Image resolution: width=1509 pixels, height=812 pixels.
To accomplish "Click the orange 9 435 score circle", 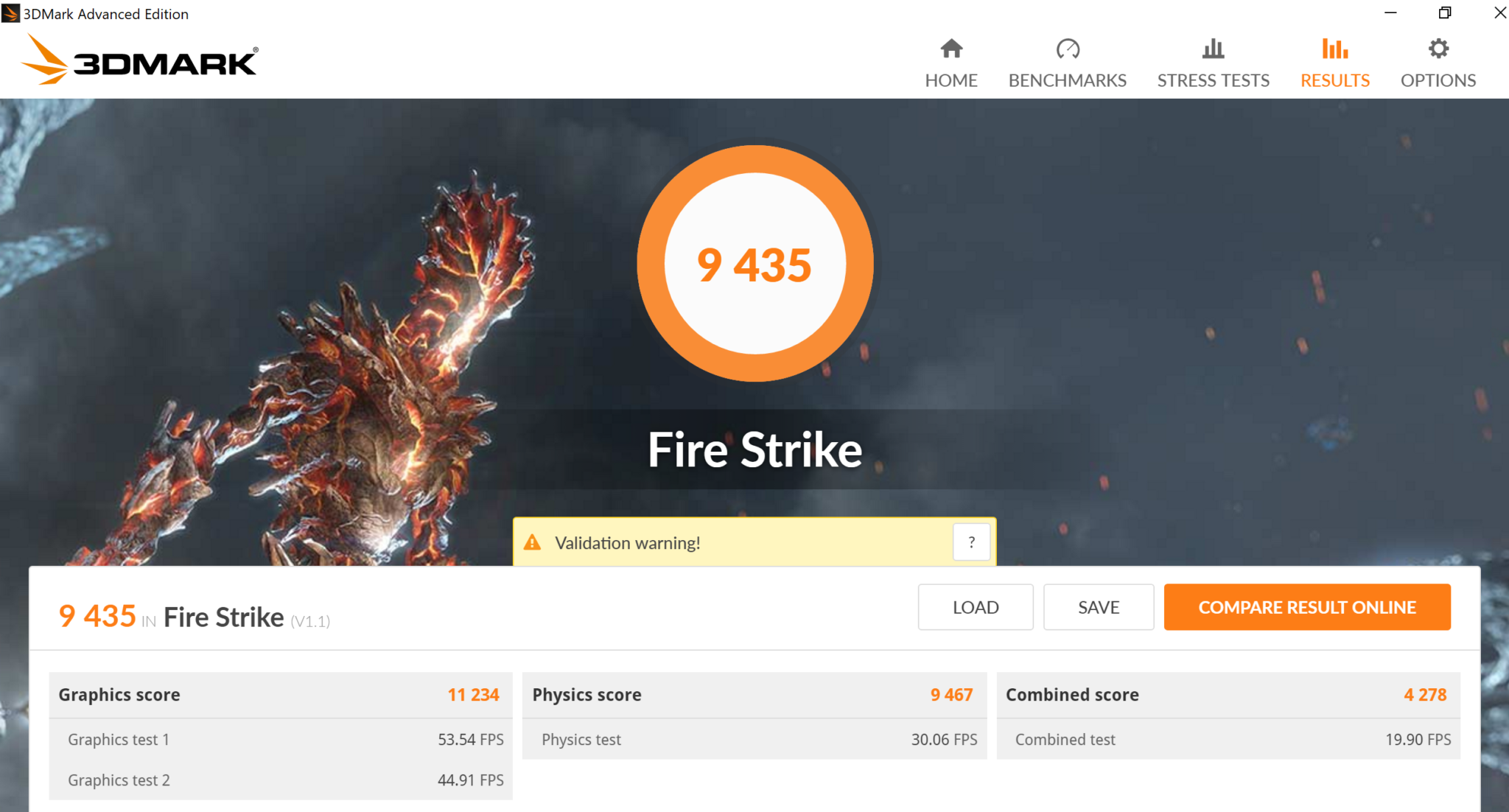I will [x=754, y=264].
